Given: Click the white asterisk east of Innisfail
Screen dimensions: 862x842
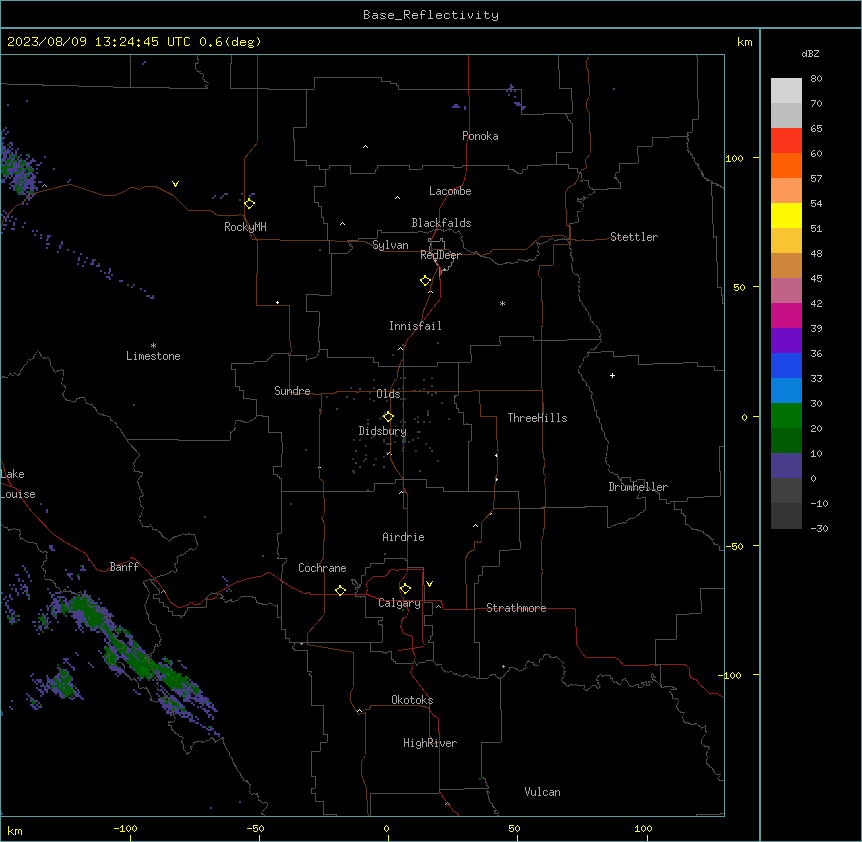Looking at the screenshot, I should pyautogui.click(x=502, y=304).
